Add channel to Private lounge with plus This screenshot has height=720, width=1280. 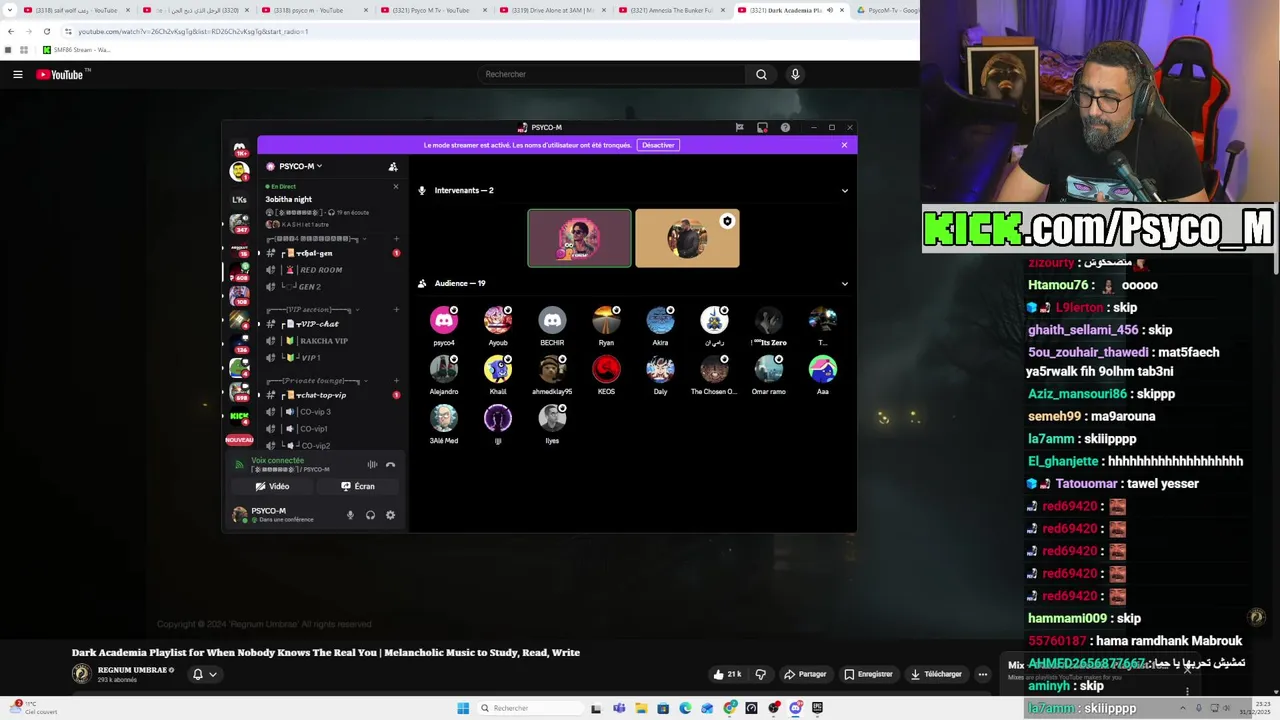tap(396, 381)
